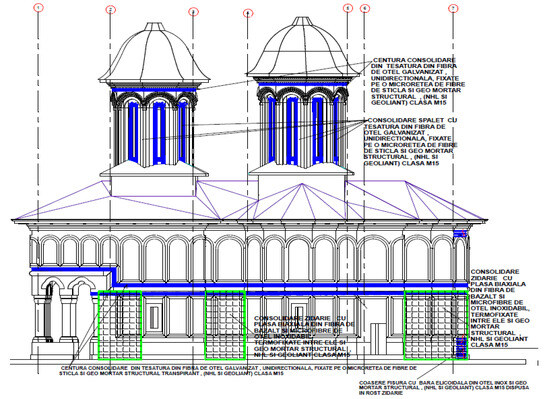Screen dimensions: 550x399
Task: Select axis marker 6 at top
Action: 365,9
